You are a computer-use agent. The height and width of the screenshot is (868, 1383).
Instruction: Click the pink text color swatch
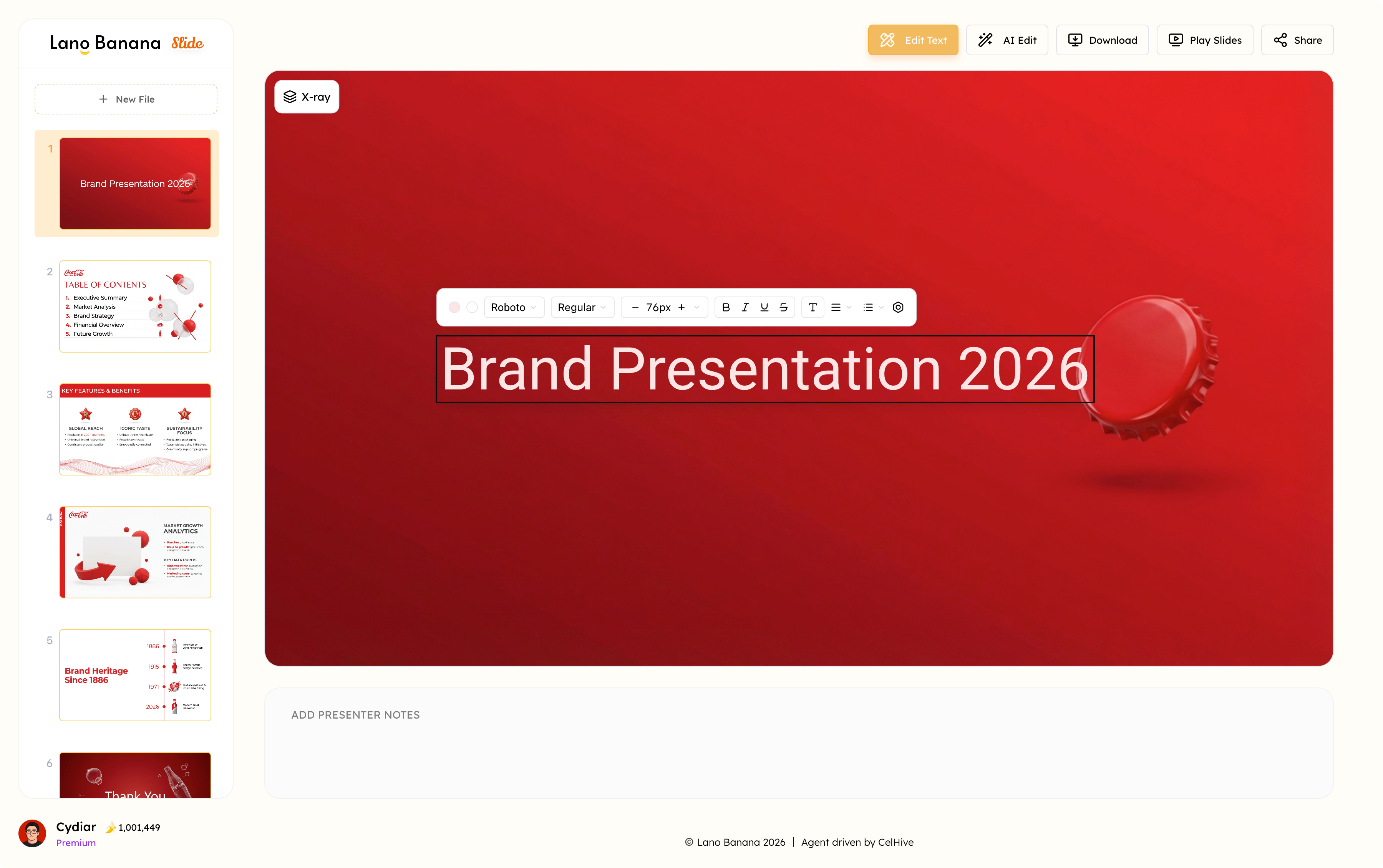coord(454,307)
